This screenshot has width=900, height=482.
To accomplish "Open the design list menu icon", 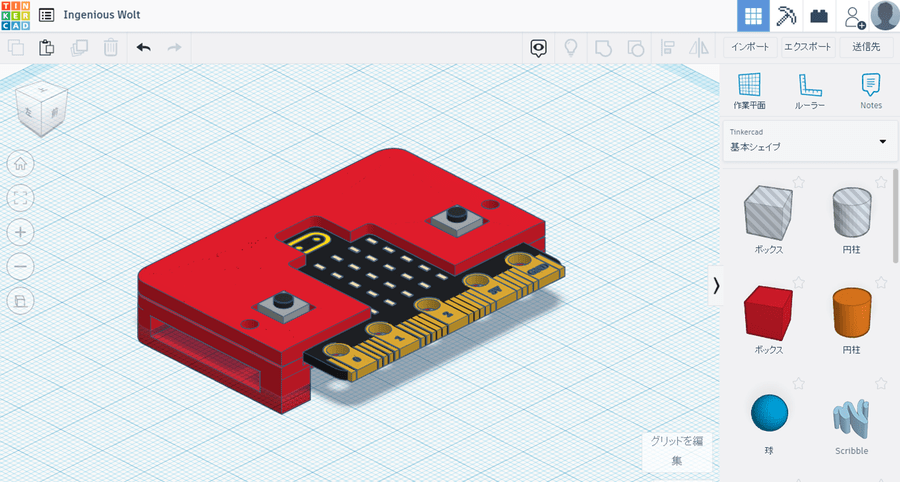I will 46,15.
